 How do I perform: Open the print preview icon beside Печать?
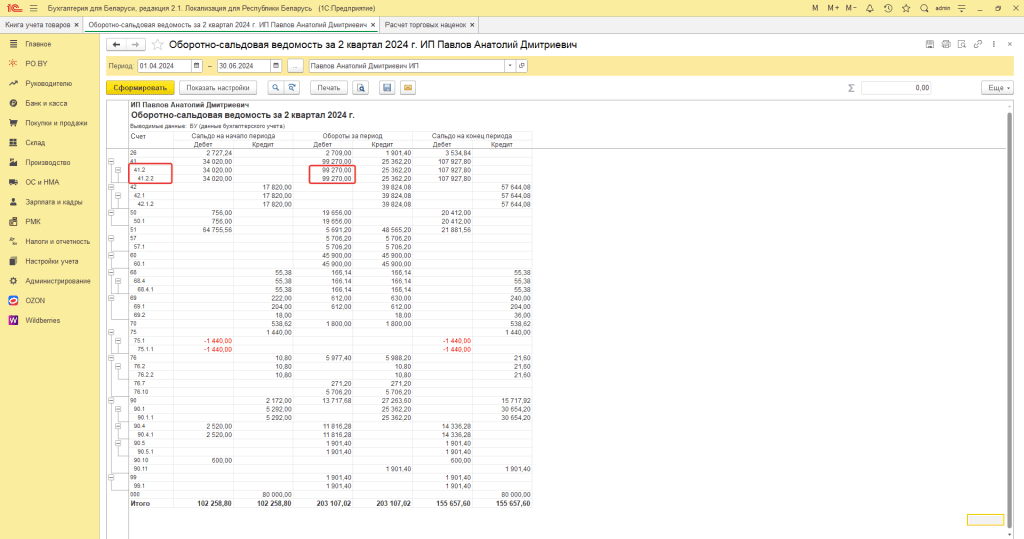[360, 88]
